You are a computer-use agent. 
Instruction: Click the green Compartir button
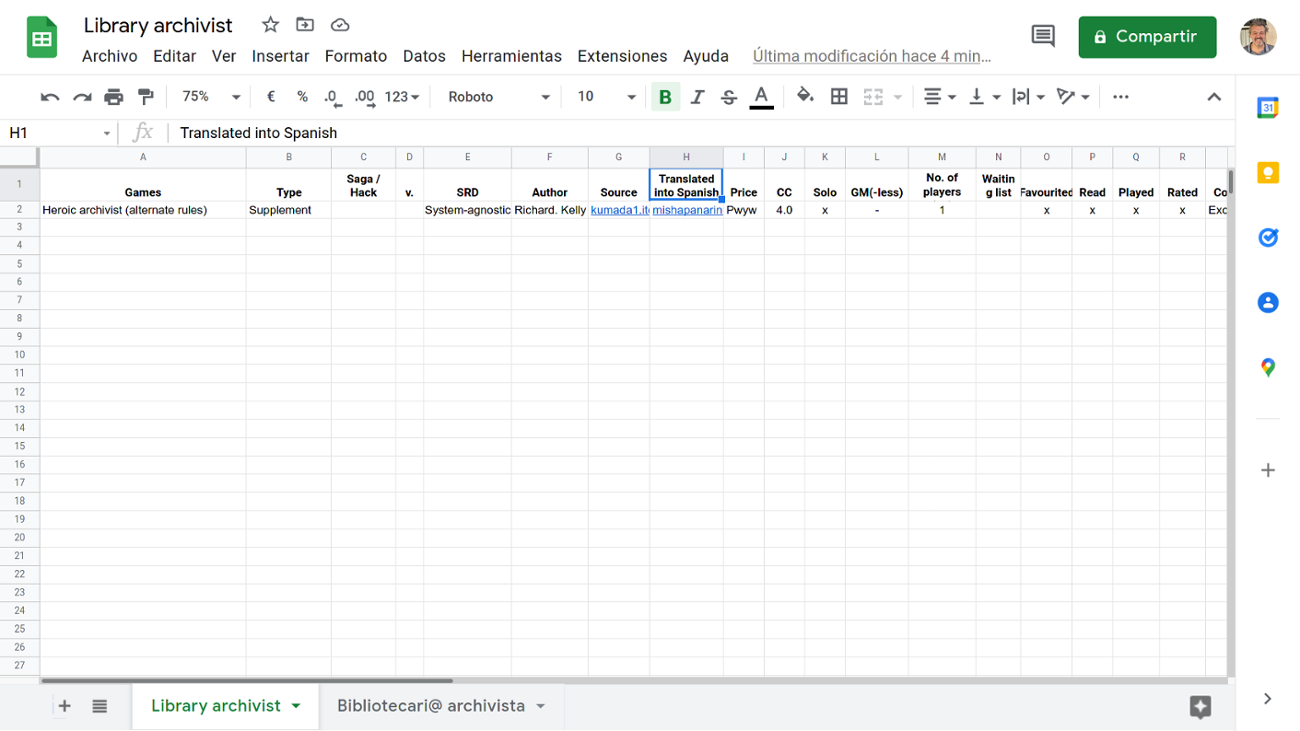tap(1147, 37)
